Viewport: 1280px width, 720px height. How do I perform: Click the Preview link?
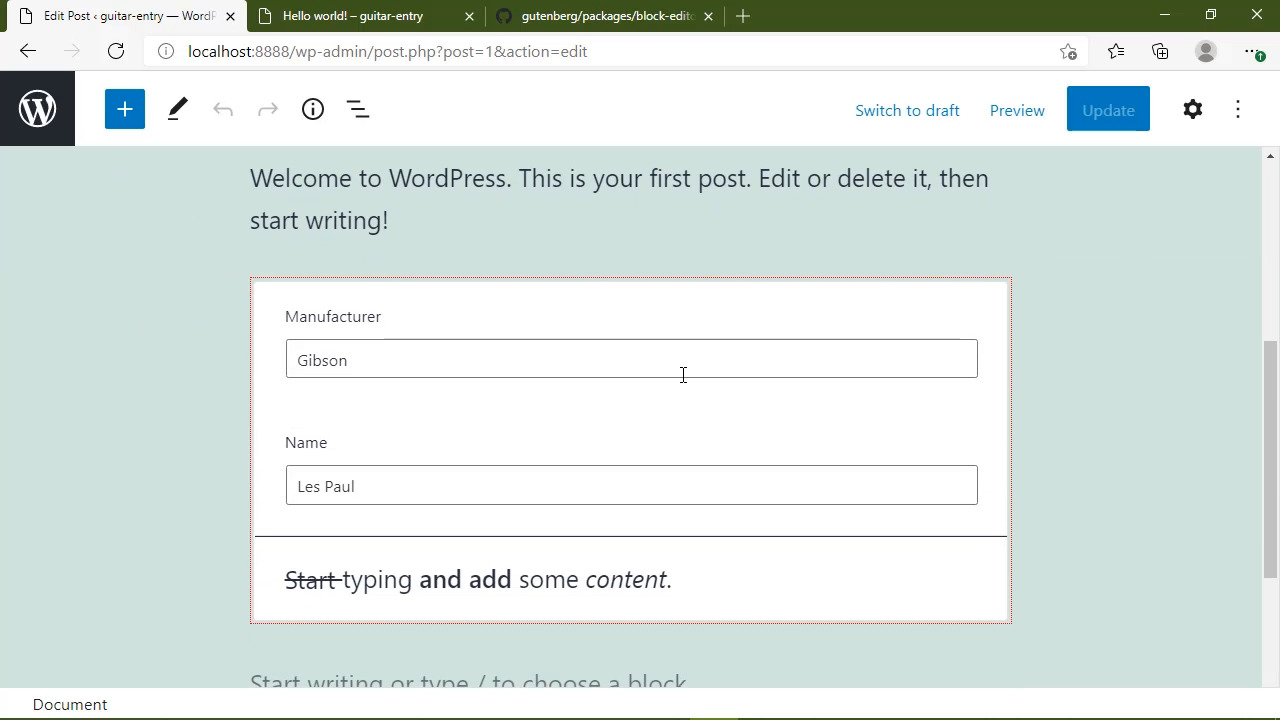pyautogui.click(x=1017, y=110)
